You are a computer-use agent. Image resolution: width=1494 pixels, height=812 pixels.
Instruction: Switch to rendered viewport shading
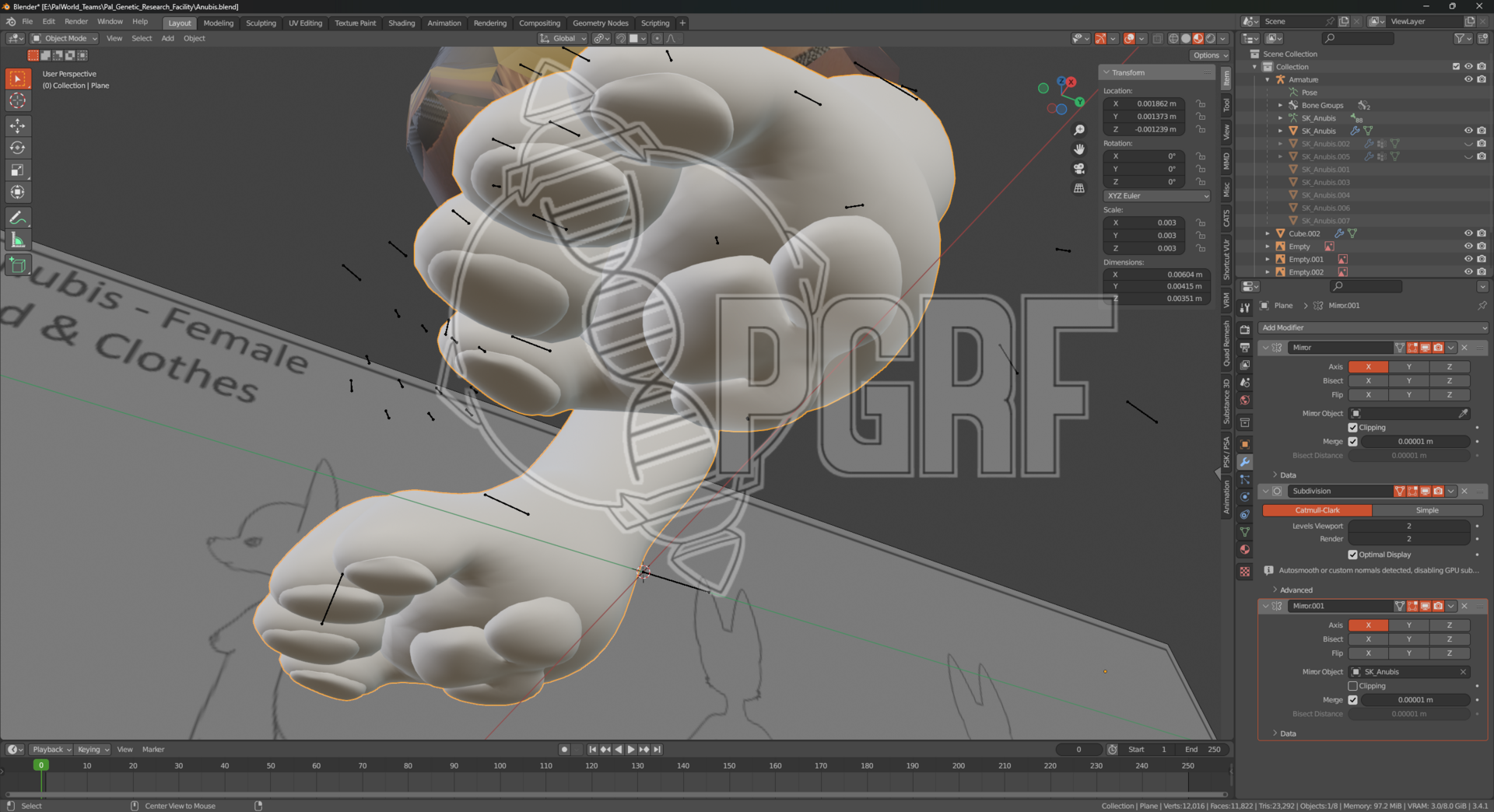(1210, 38)
